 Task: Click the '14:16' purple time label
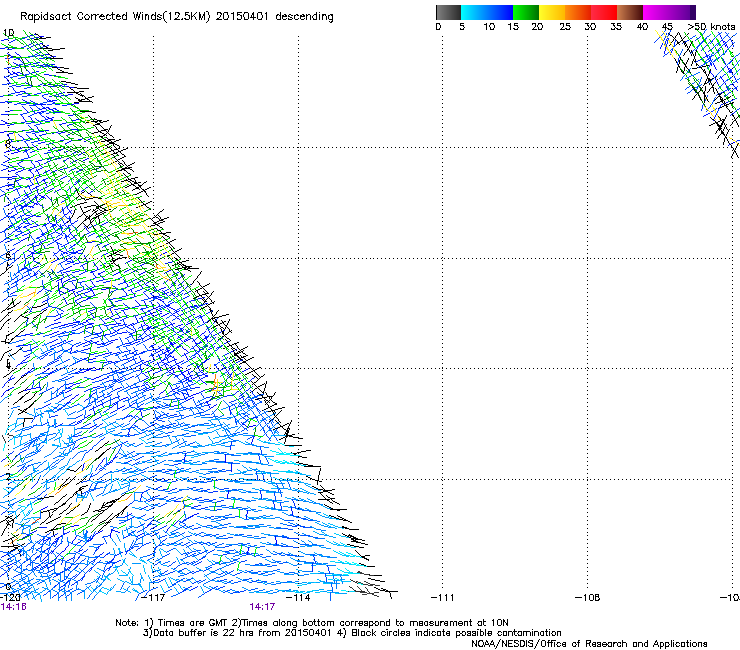(x=14, y=607)
